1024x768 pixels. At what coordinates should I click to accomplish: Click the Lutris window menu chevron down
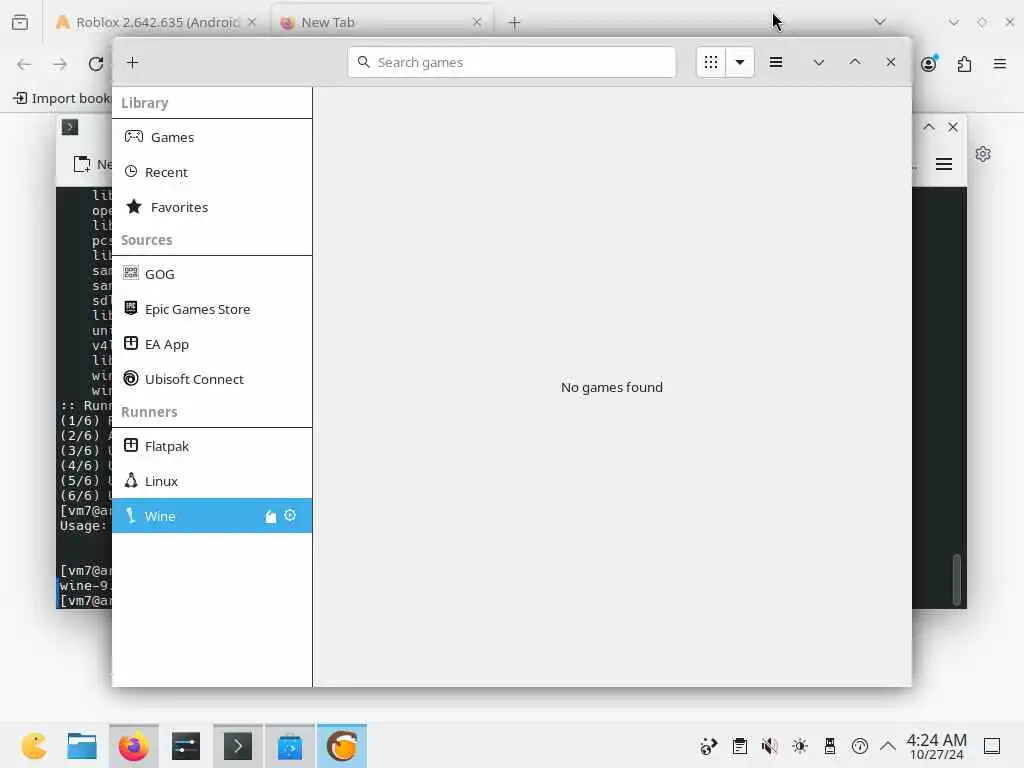point(818,62)
